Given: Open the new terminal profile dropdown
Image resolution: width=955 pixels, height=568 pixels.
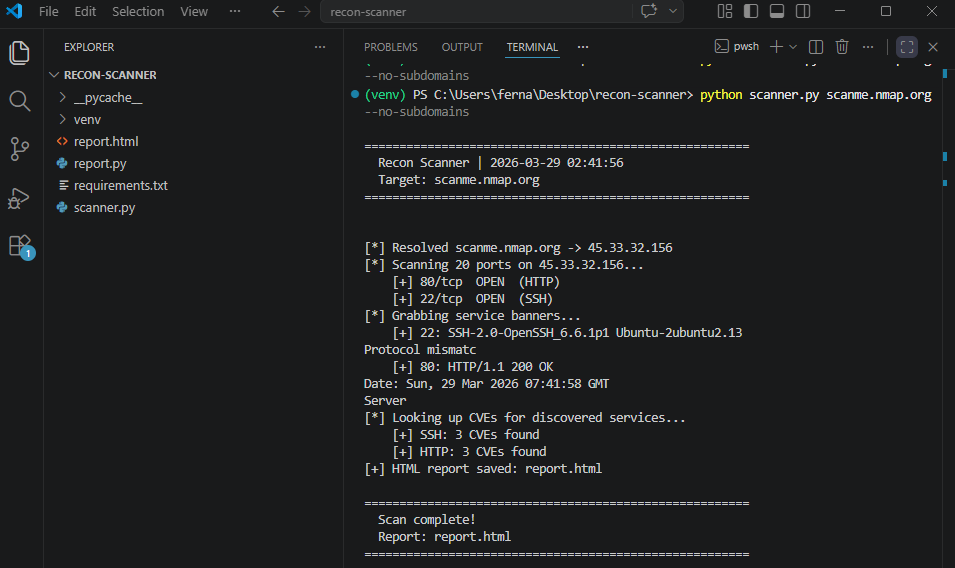Looking at the screenshot, I should coord(793,47).
